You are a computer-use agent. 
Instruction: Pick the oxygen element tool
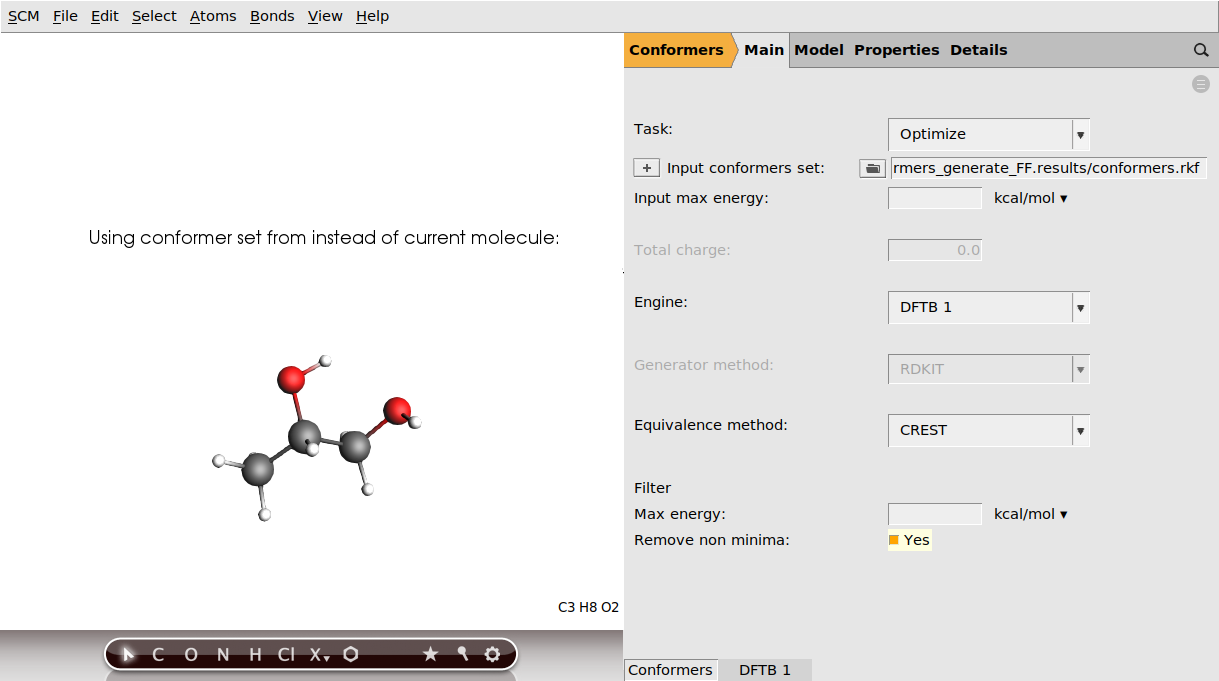pos(190,654)
